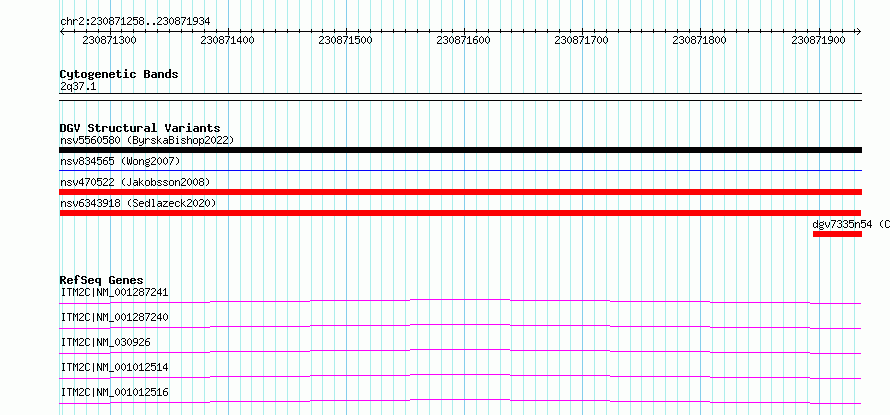Click the ITM2C NM_001012516 magenta gene line
Viewport: 890px width, 415px height.
coord(460,401)
